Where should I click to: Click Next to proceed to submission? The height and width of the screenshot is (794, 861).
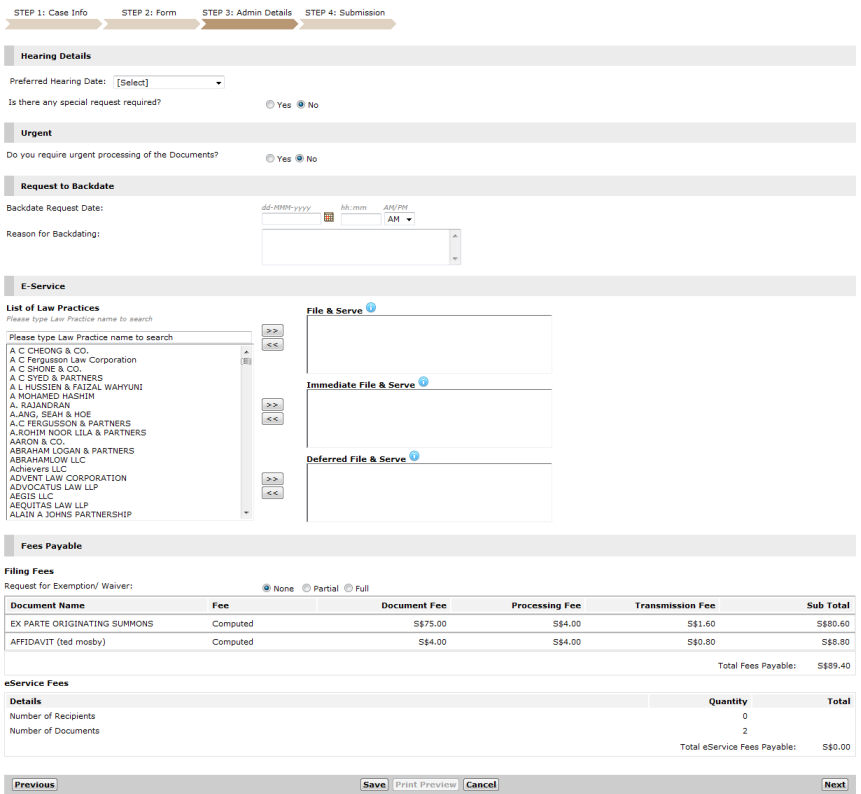pyautogui.click(x=835, y=784)
